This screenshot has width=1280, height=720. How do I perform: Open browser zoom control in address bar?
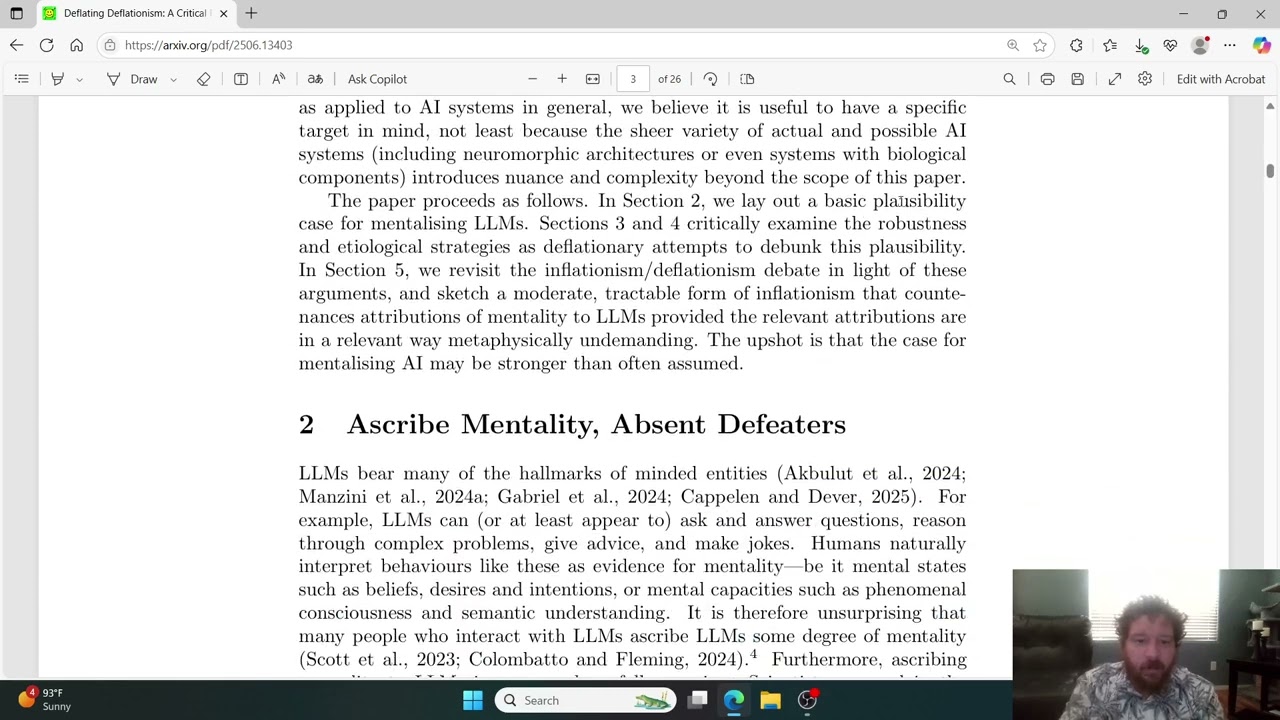pos(1013,45)
